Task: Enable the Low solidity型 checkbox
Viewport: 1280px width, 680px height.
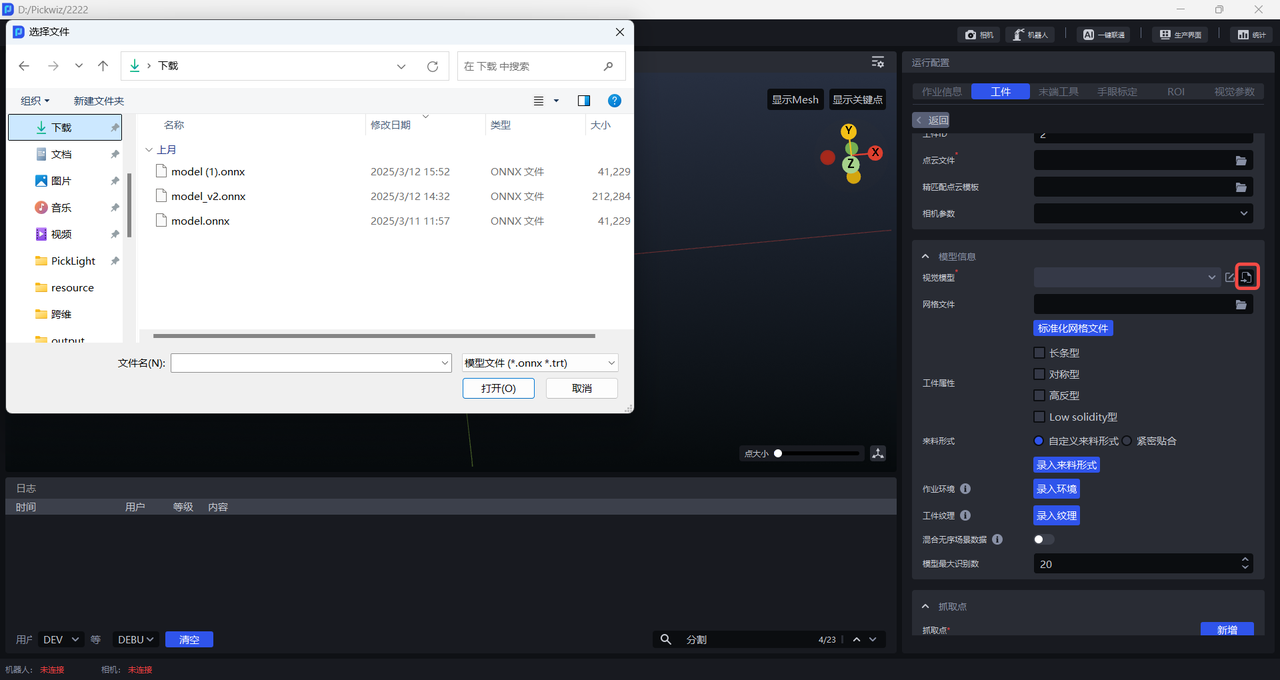Action: [1039, 417]
